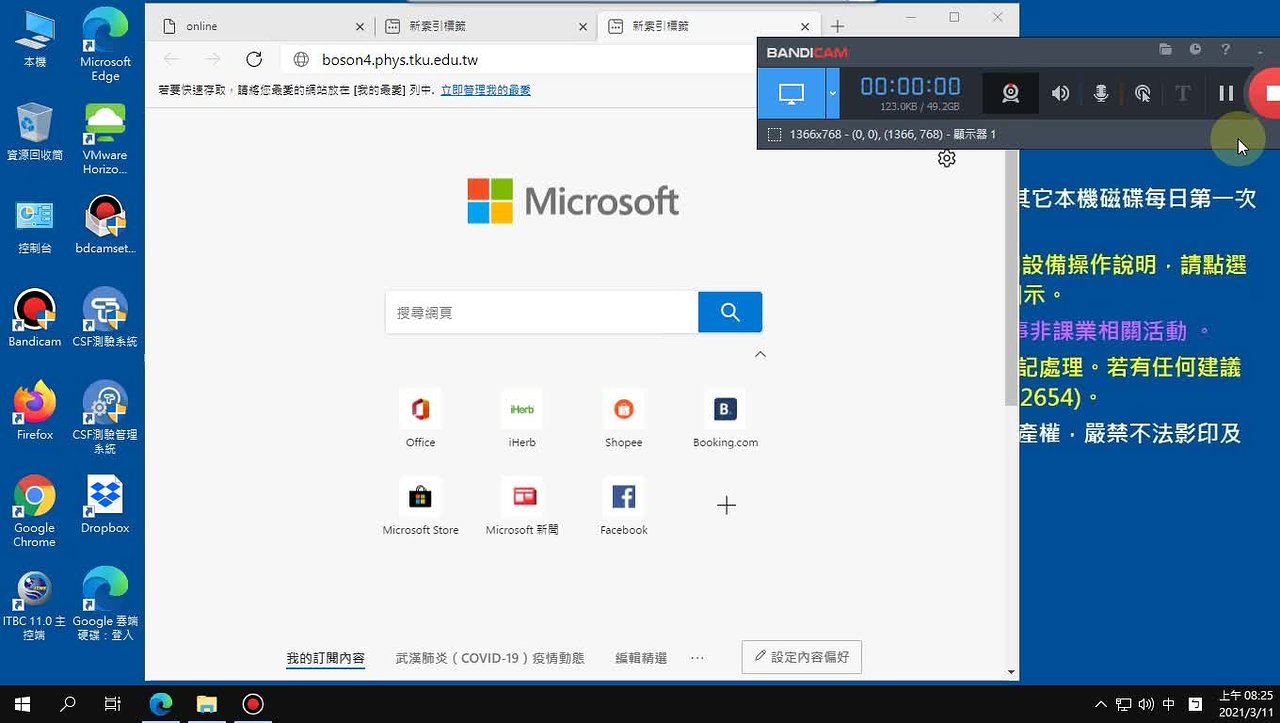1280x723 pixels.
Task: Select 我的訂閱內容 feed tab
Action: coord(325,658)
